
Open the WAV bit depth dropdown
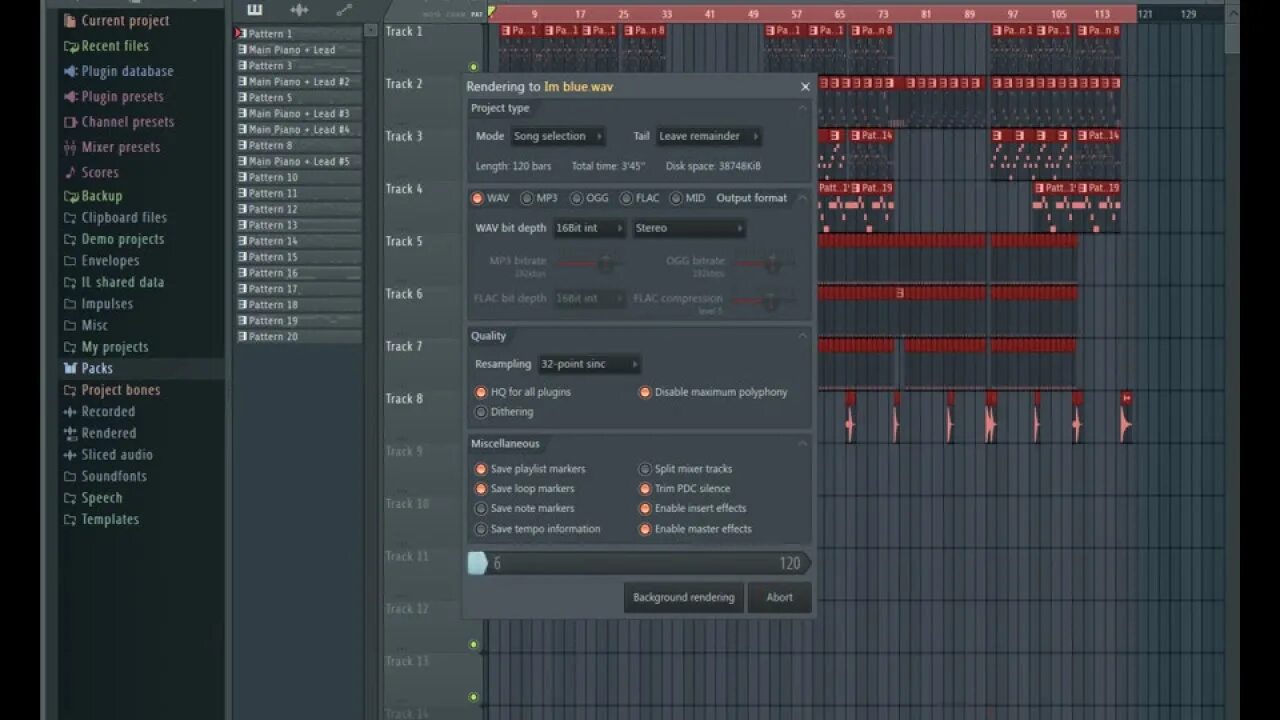coord(589,228)
